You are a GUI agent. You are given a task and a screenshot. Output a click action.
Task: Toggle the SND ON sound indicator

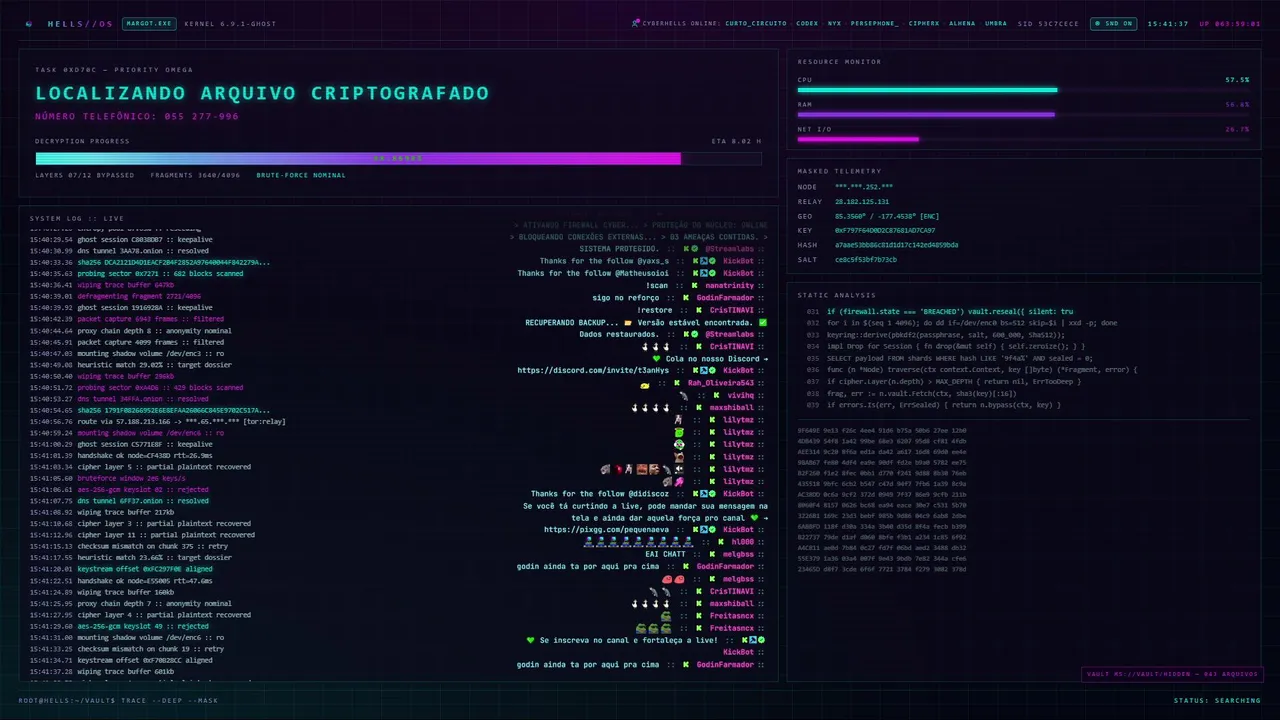1112,23
